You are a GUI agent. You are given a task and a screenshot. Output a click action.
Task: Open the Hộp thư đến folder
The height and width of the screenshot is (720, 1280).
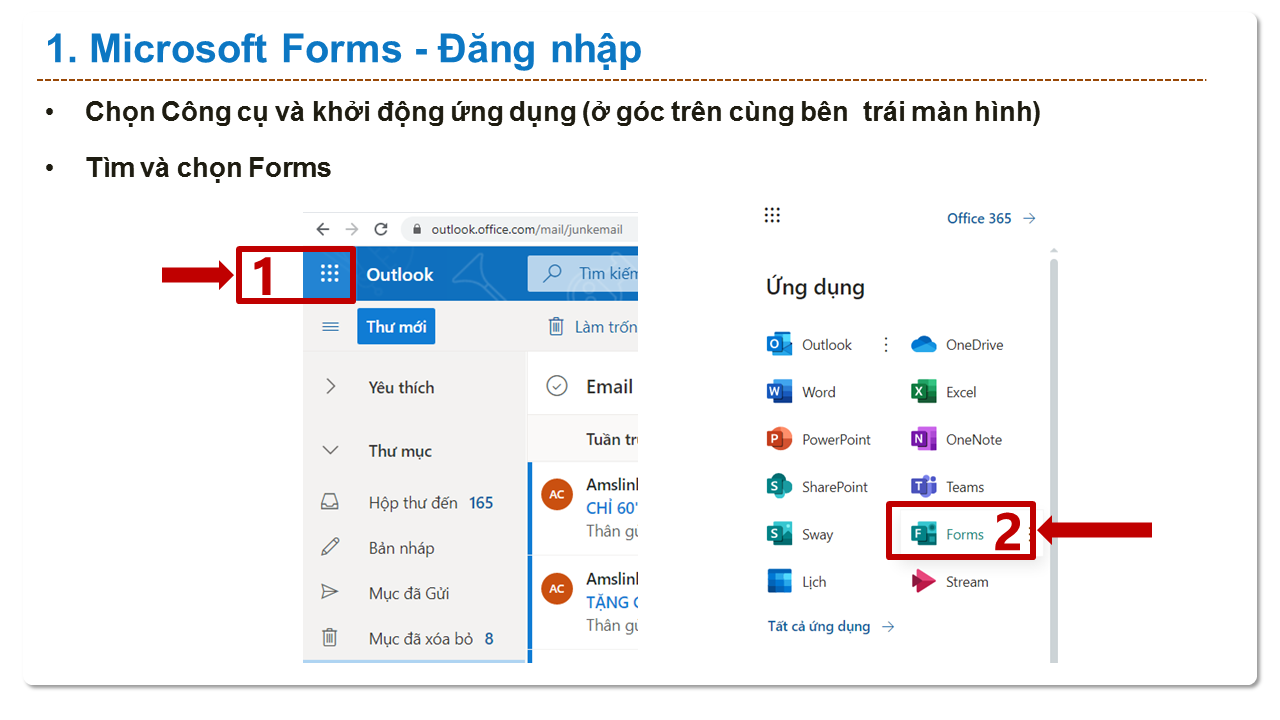tap(412, 503)
